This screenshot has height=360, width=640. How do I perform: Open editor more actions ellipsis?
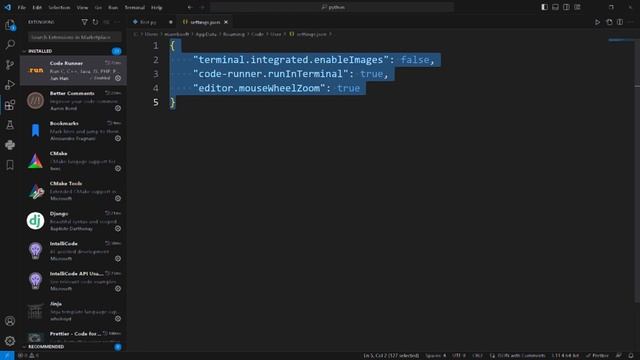pos(631,22)
